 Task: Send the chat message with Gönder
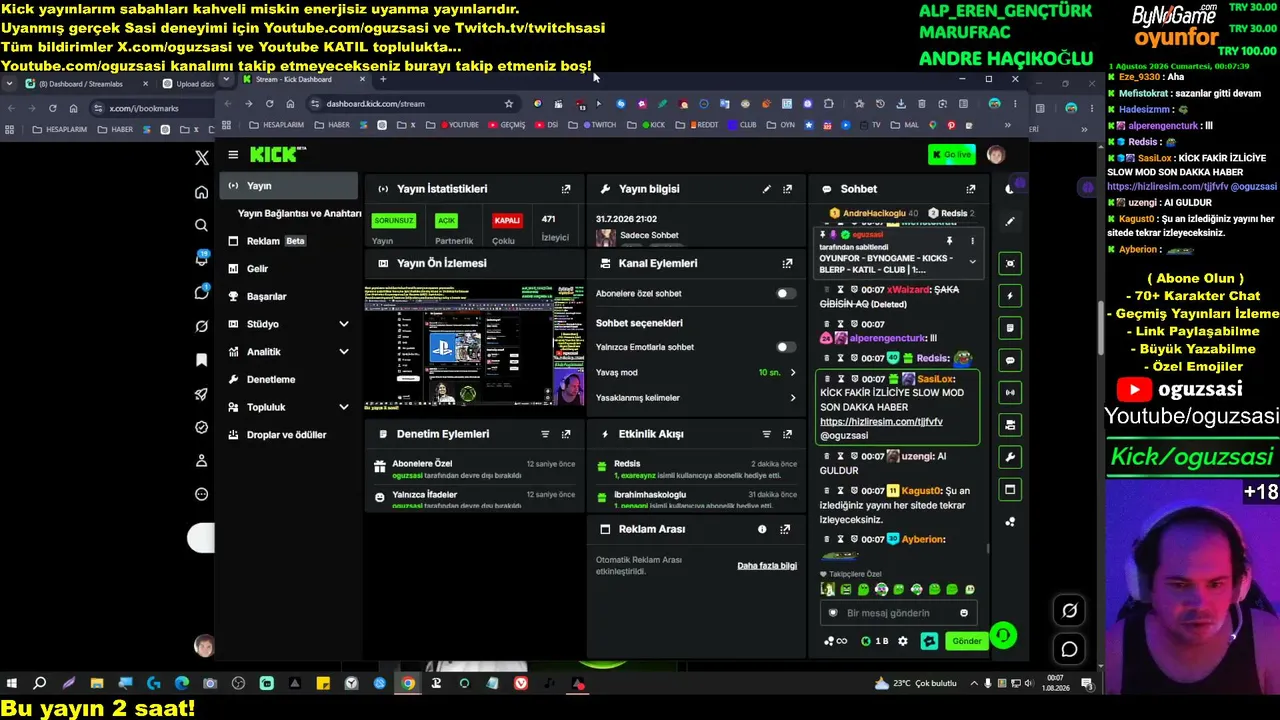pos(966,641)
